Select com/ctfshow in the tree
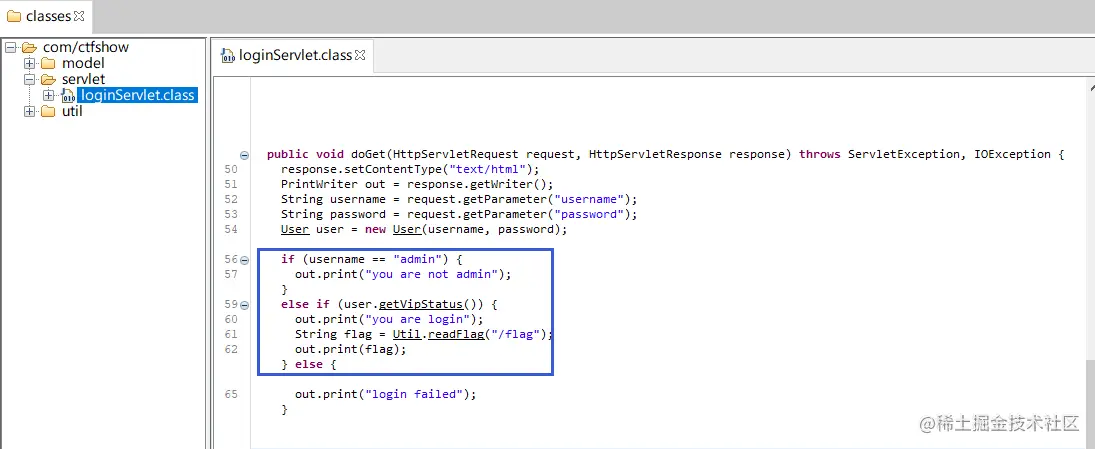The width and height of the screenshot is (1095, 449). point(86,47)
